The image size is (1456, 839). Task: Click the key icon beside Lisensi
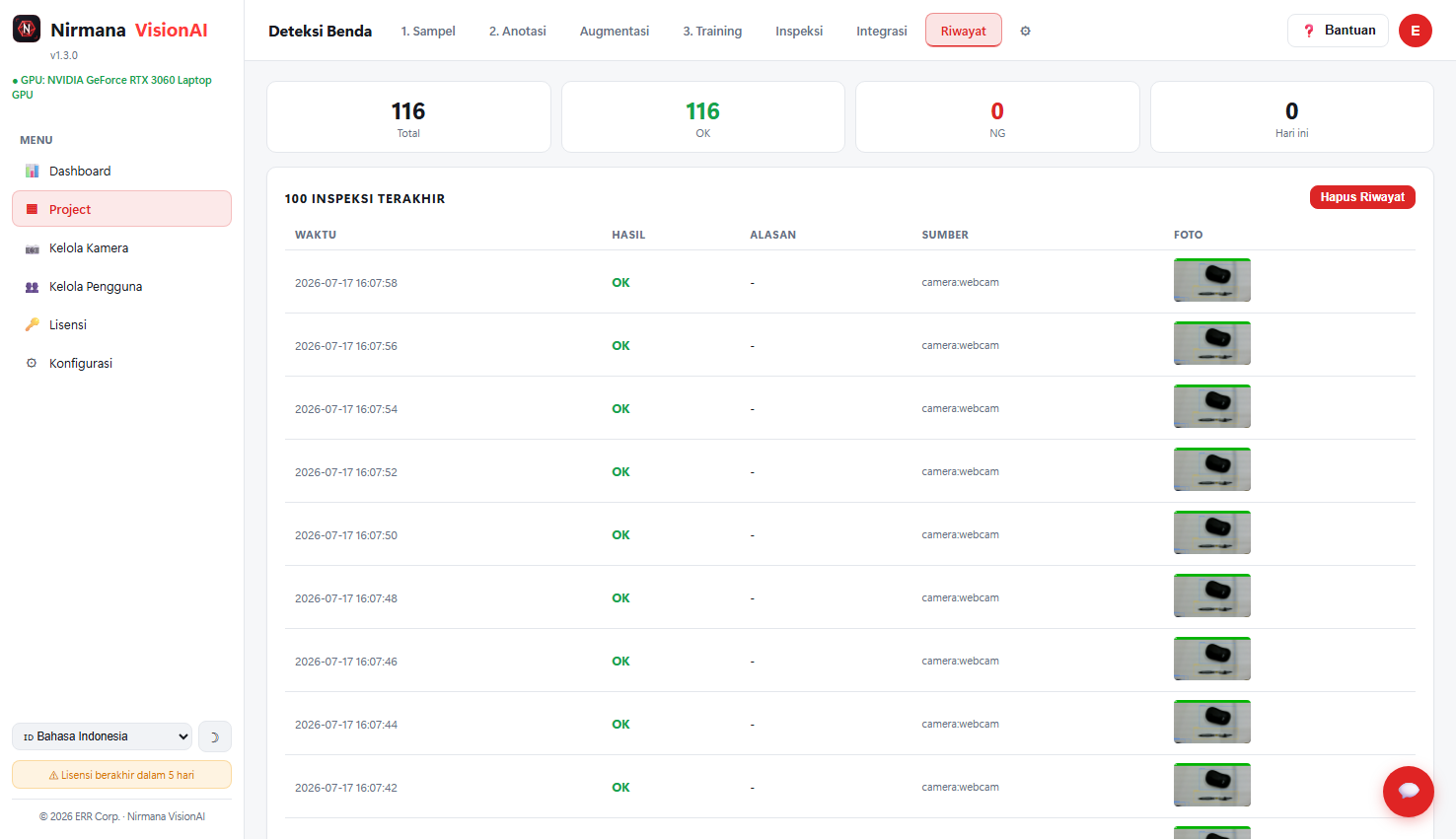click(32, 324)
